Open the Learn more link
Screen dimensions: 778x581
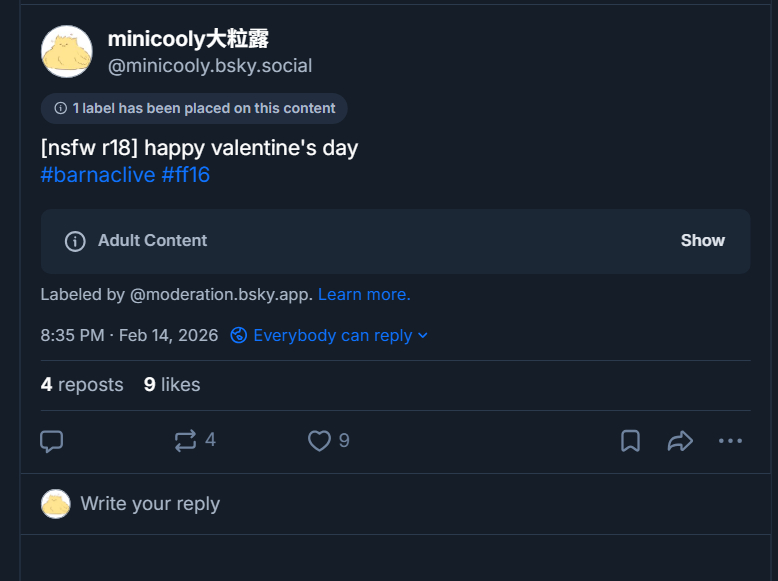click(x=364, y=294)
